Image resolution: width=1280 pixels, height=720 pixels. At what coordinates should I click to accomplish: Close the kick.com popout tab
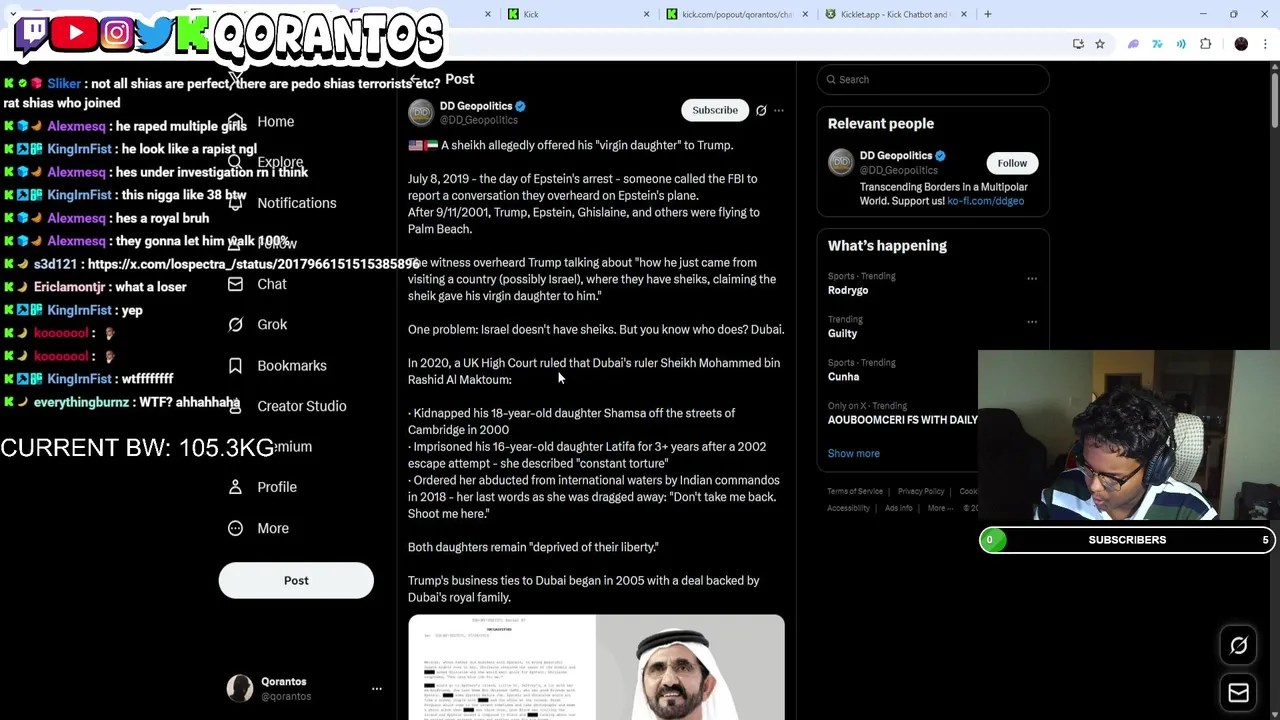tap(805, 14)
